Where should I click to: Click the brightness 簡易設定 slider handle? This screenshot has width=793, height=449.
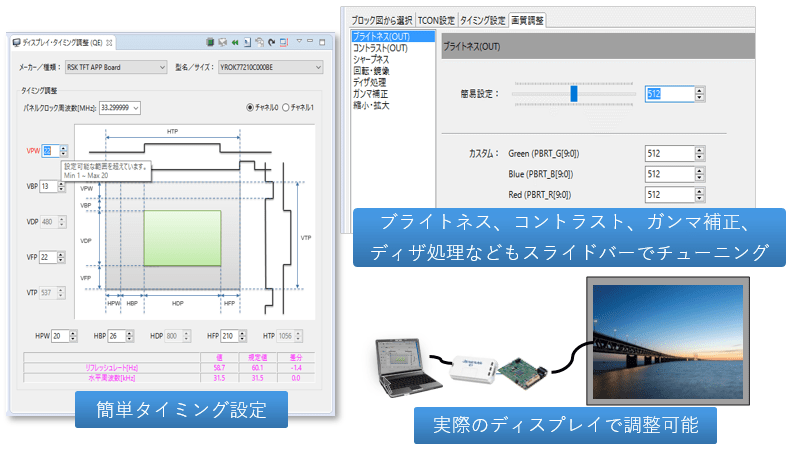pyautogui.click(x=575, y=93)
